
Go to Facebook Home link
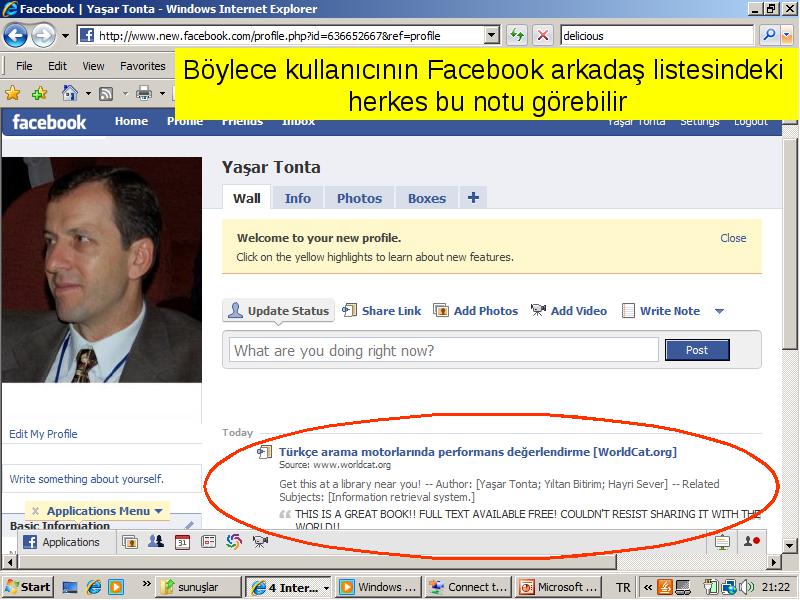131,121
